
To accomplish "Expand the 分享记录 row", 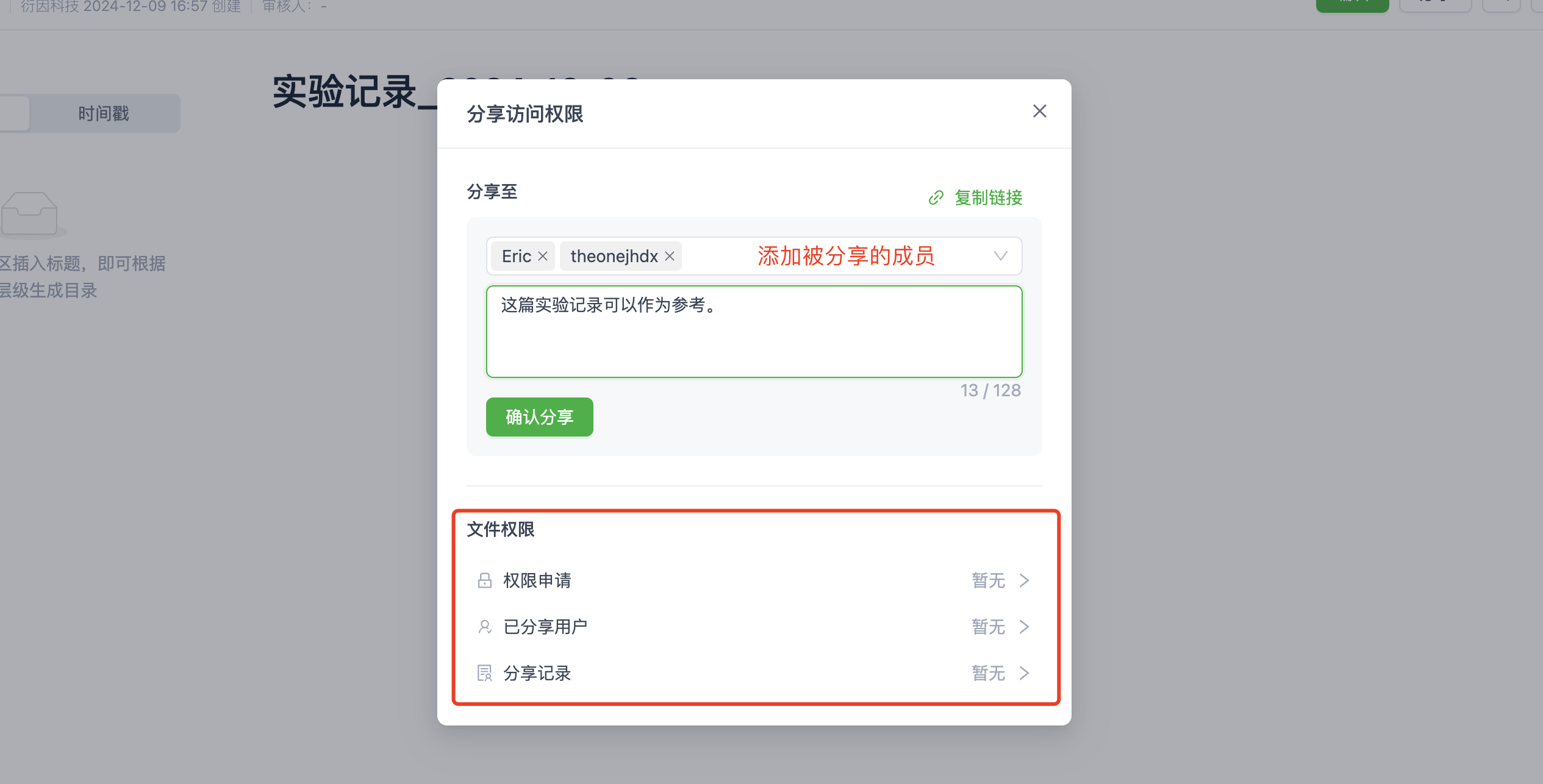I will click(1025, 673).
